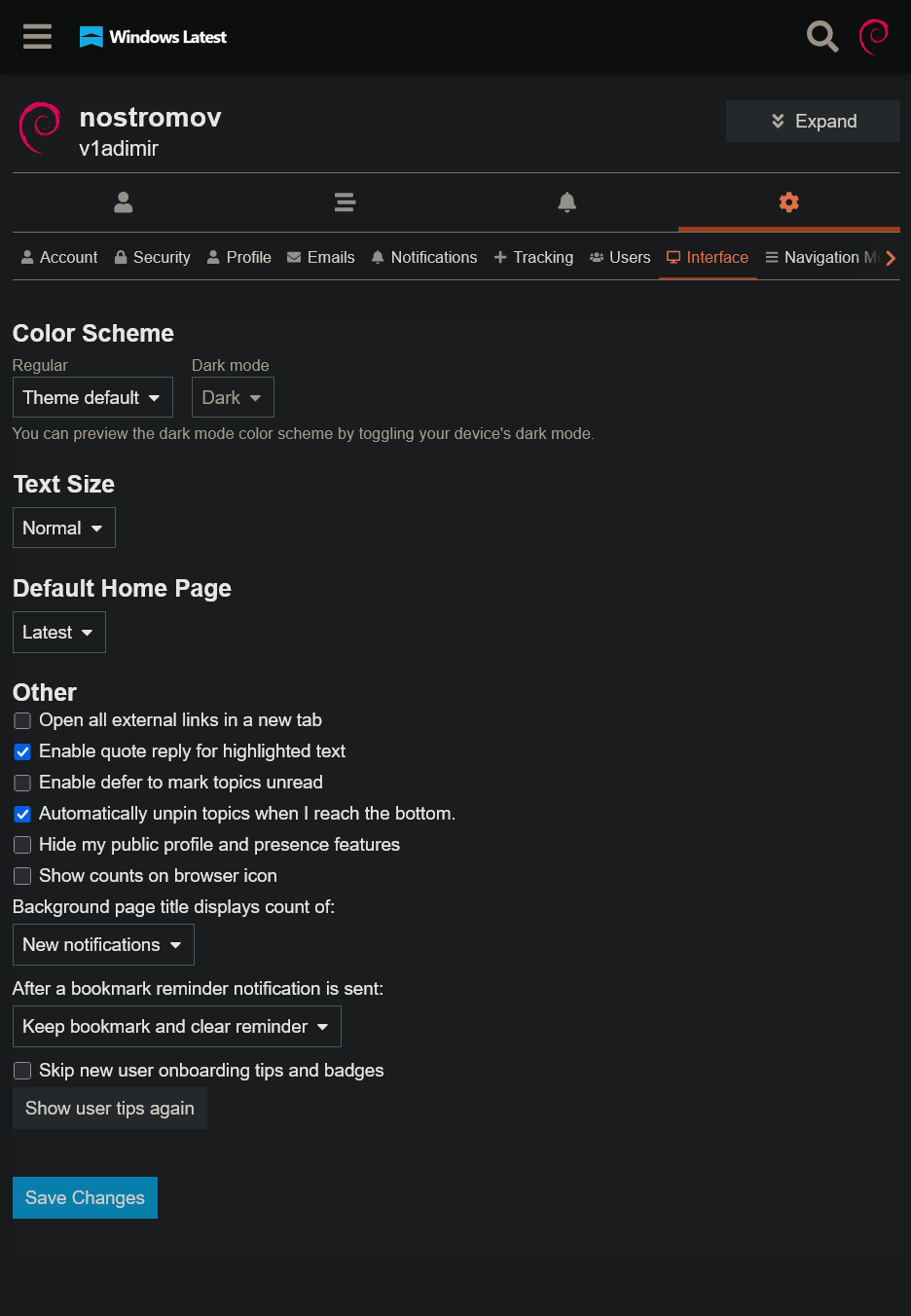The image size is (911, 1316).
Task: Open the user summary person icon tab
Action: coord(123,202)
